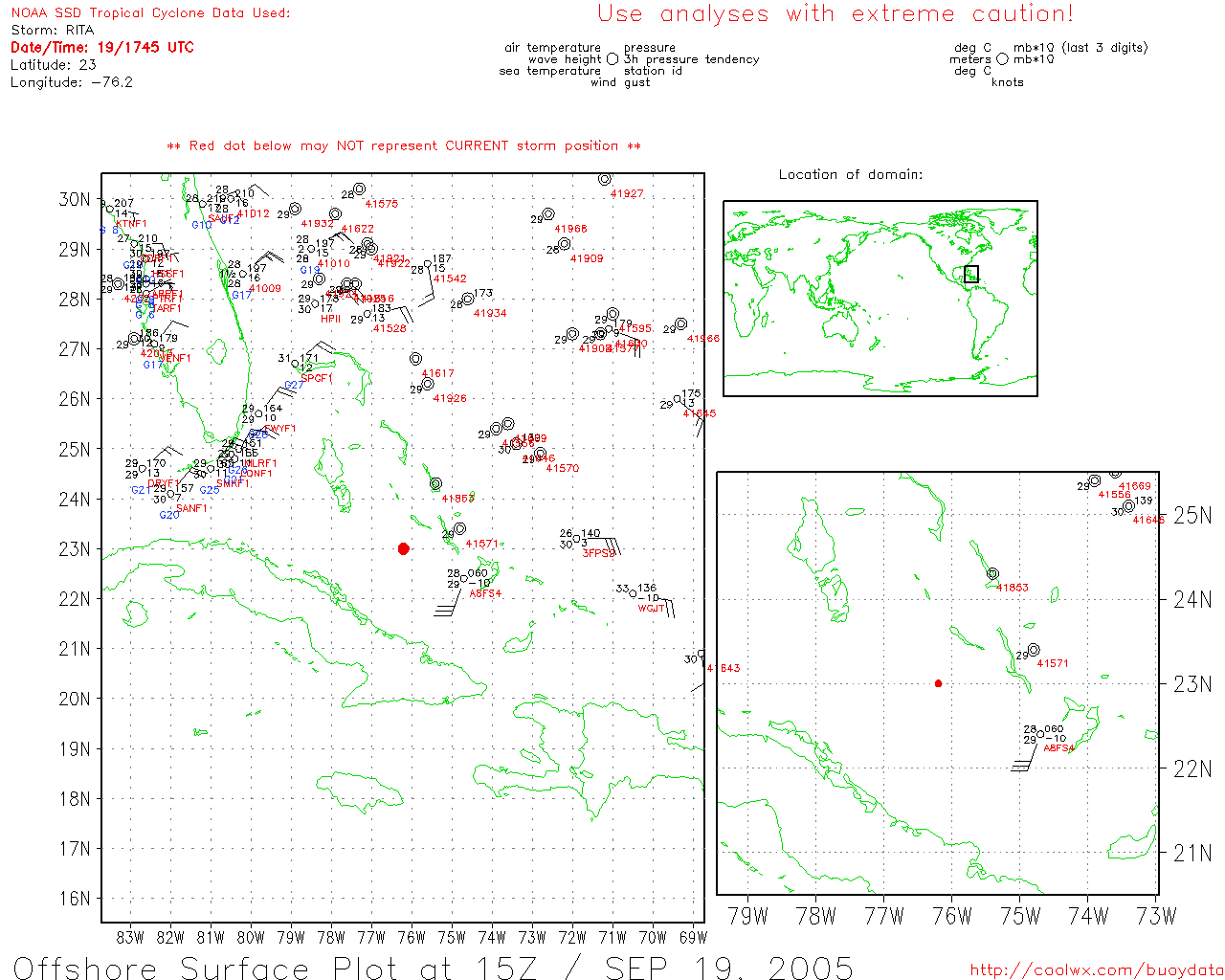Screen dimensions: 1225x980
Task: Click the station circle above label 41617
Action: pos(415,359)
